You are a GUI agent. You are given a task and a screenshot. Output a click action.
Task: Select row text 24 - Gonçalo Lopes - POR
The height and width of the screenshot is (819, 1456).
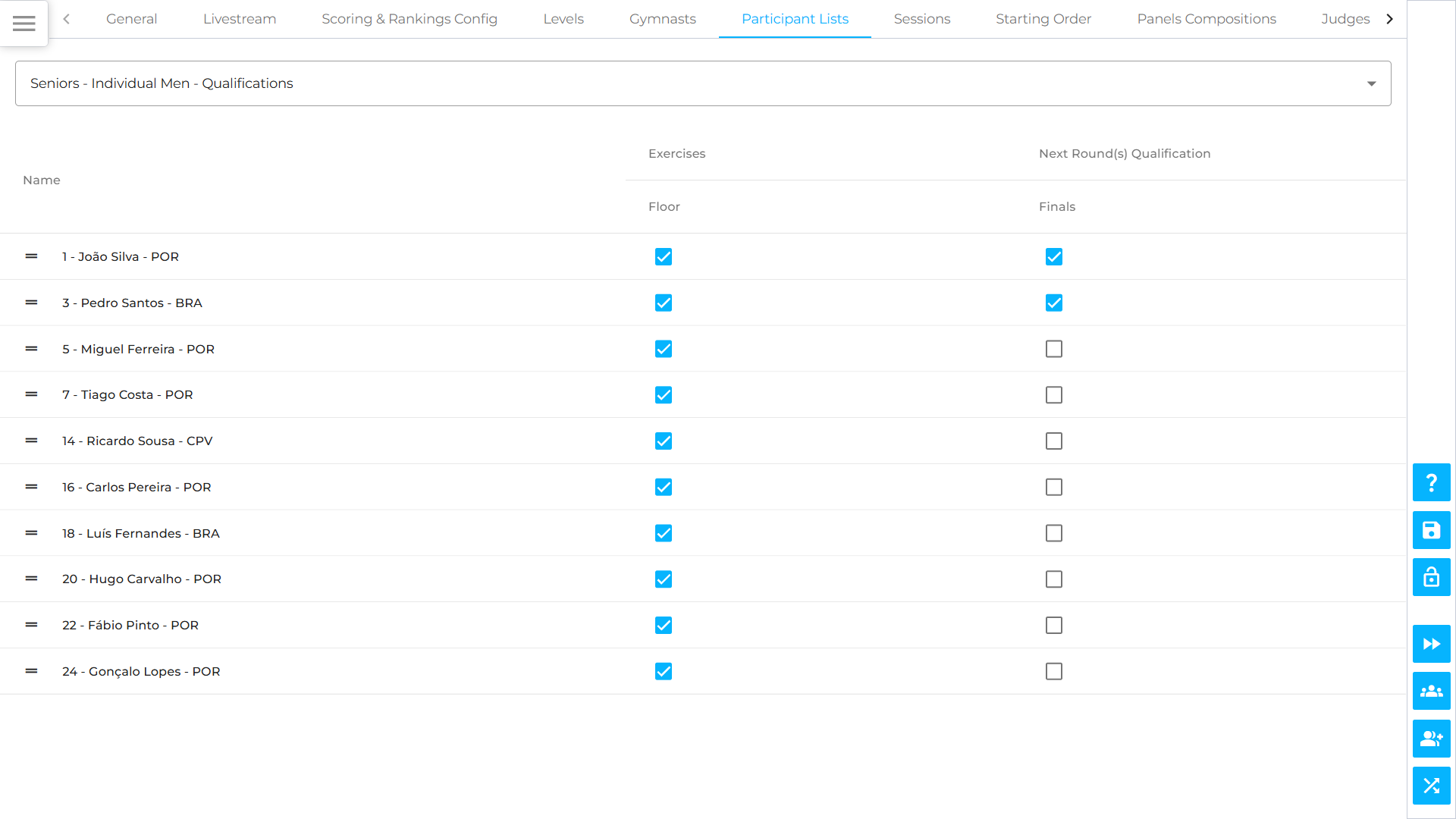click(x=141, y=671)
